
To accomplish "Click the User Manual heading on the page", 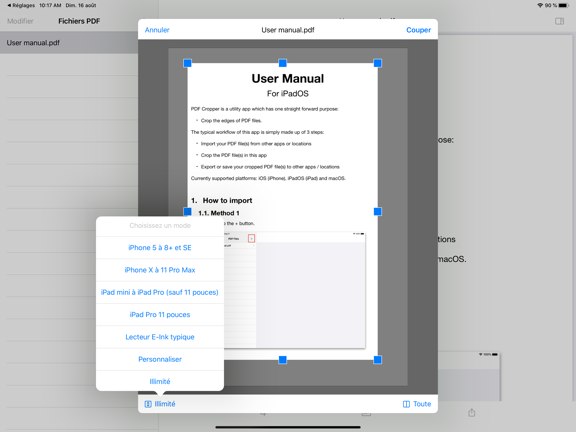I will coord(288,79).
